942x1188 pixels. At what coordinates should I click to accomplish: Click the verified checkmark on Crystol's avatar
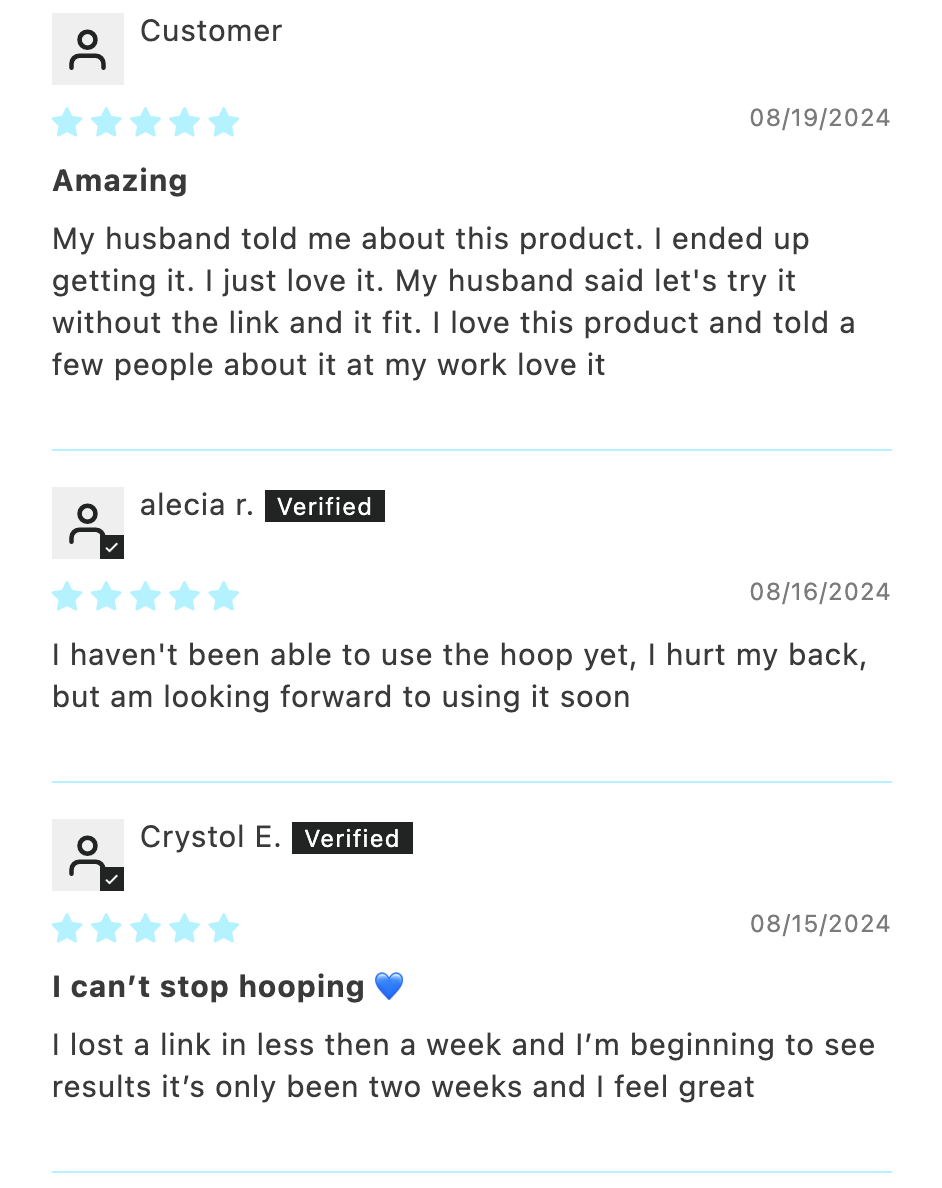click(112, 879)
